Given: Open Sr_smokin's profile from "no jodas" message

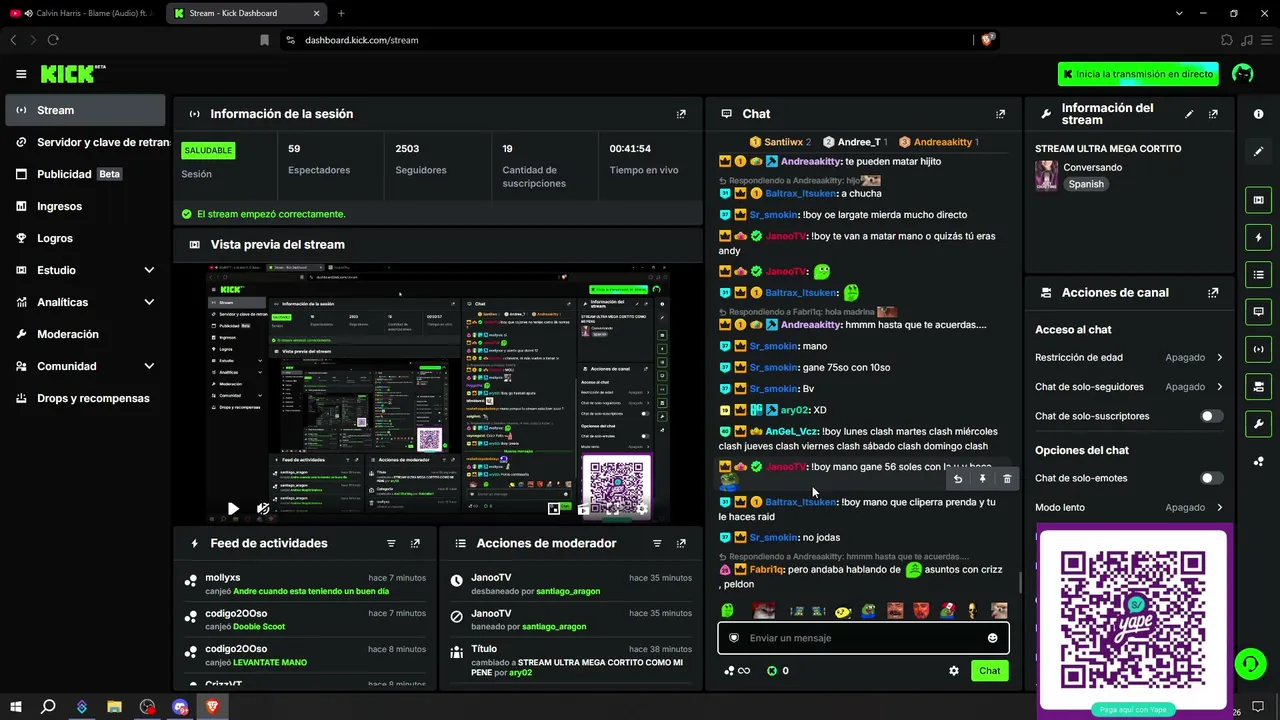Looking at the screenshot, I should click(x=773, y=538).
